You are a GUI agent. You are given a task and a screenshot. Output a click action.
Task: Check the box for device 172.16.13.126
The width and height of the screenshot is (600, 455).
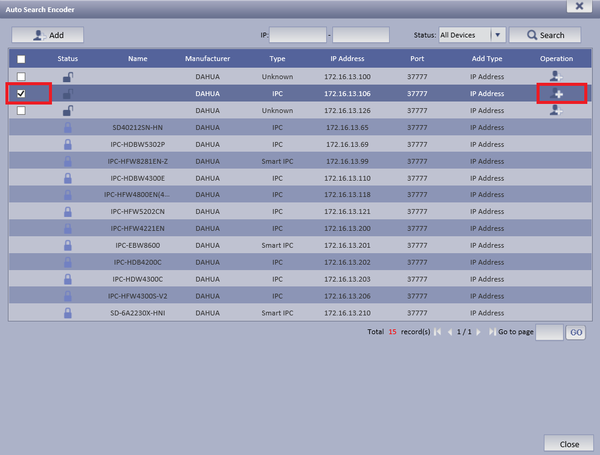(x=21, y=111)
